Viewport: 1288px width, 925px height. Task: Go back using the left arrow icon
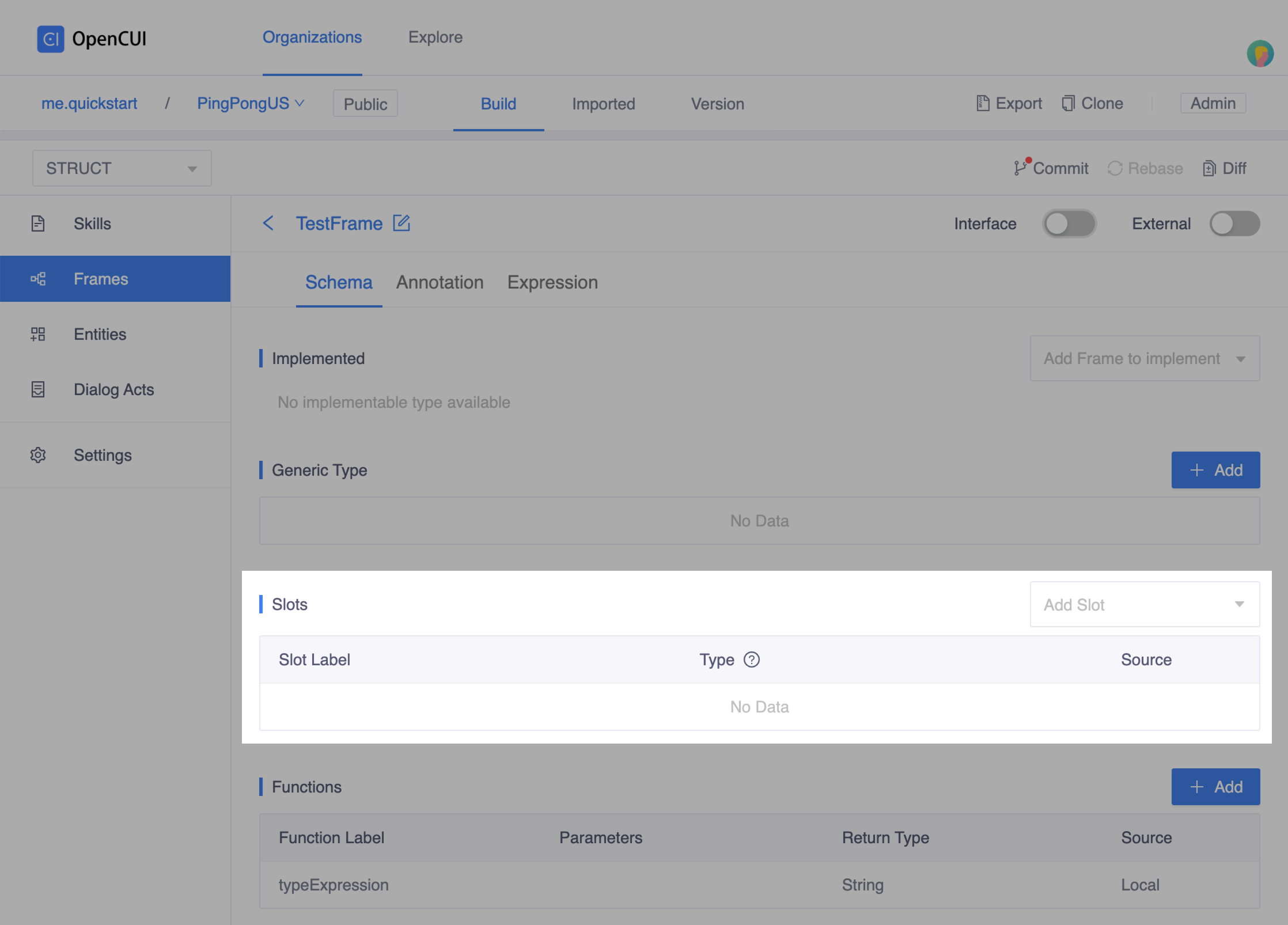(x=268, y=223)
